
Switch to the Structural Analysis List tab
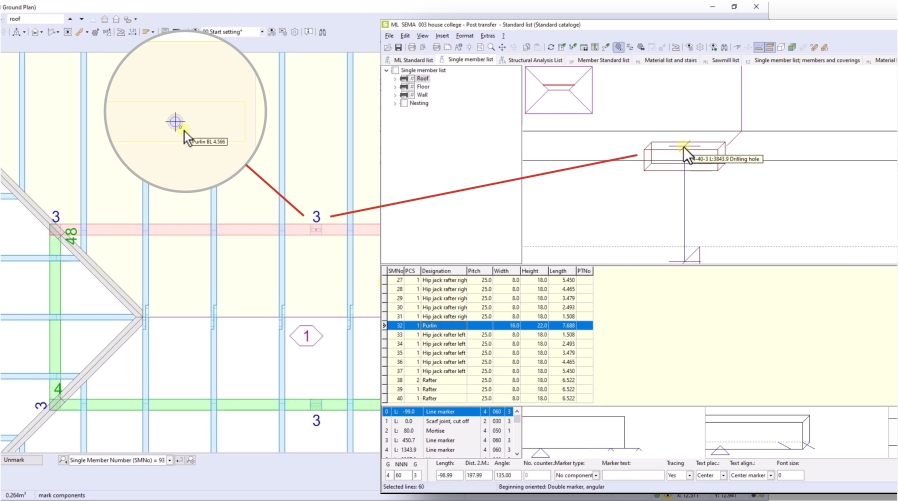pos(535,60)
